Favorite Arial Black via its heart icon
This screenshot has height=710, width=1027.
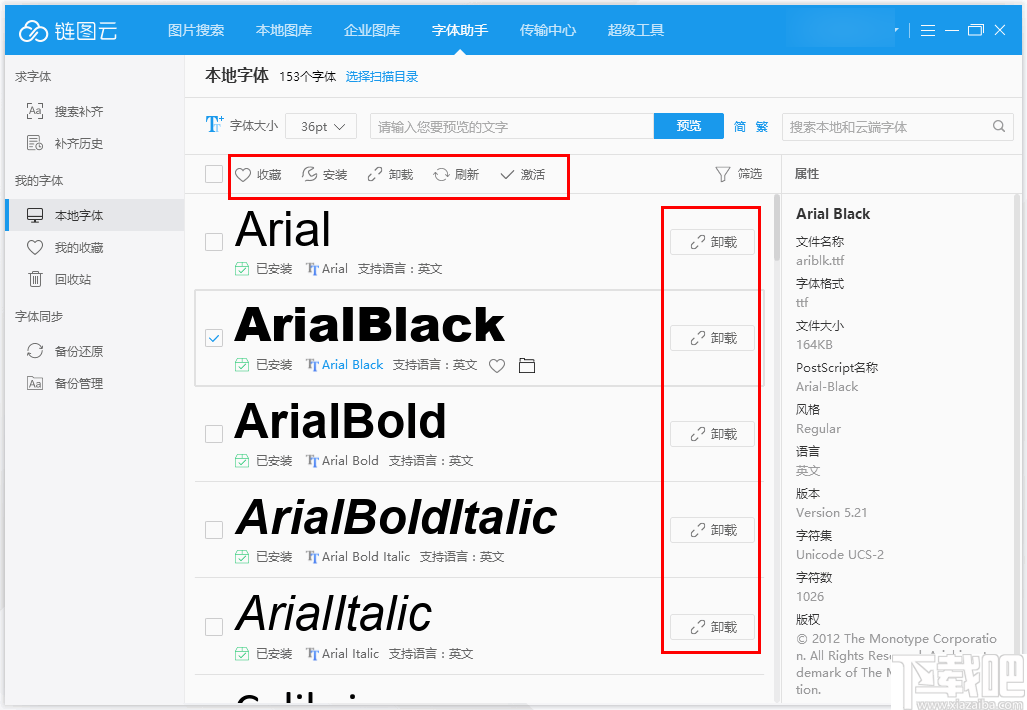(x=497, y=365)
